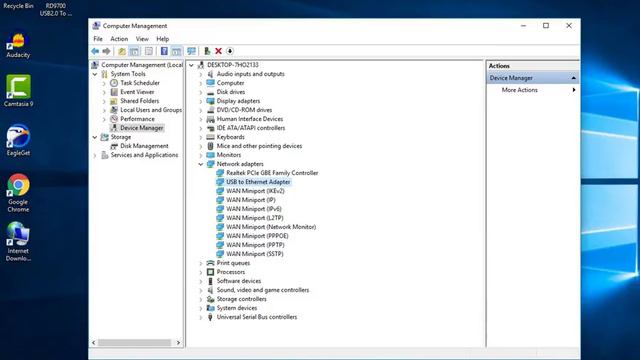Image resolution: width=640 pixels, height=360 pixels.
Task: Select Disk Management under Storage
Action: pyautogui.click(x=144, y=146)
